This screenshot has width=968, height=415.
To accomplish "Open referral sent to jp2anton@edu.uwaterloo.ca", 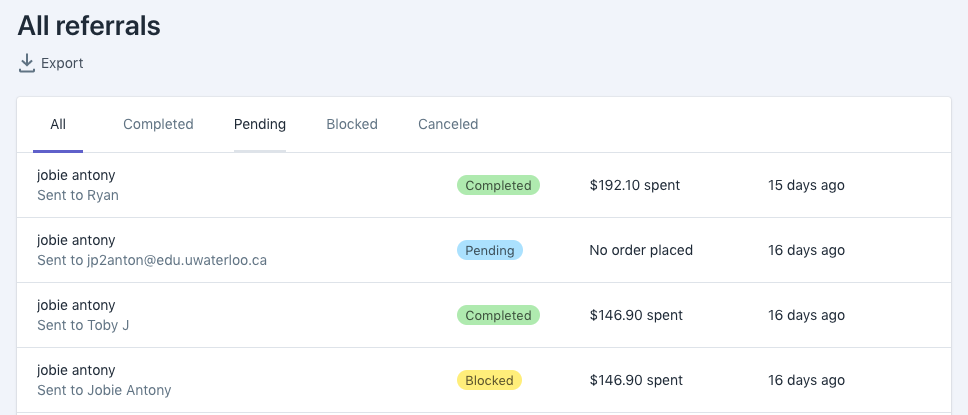I will point(152,260).
